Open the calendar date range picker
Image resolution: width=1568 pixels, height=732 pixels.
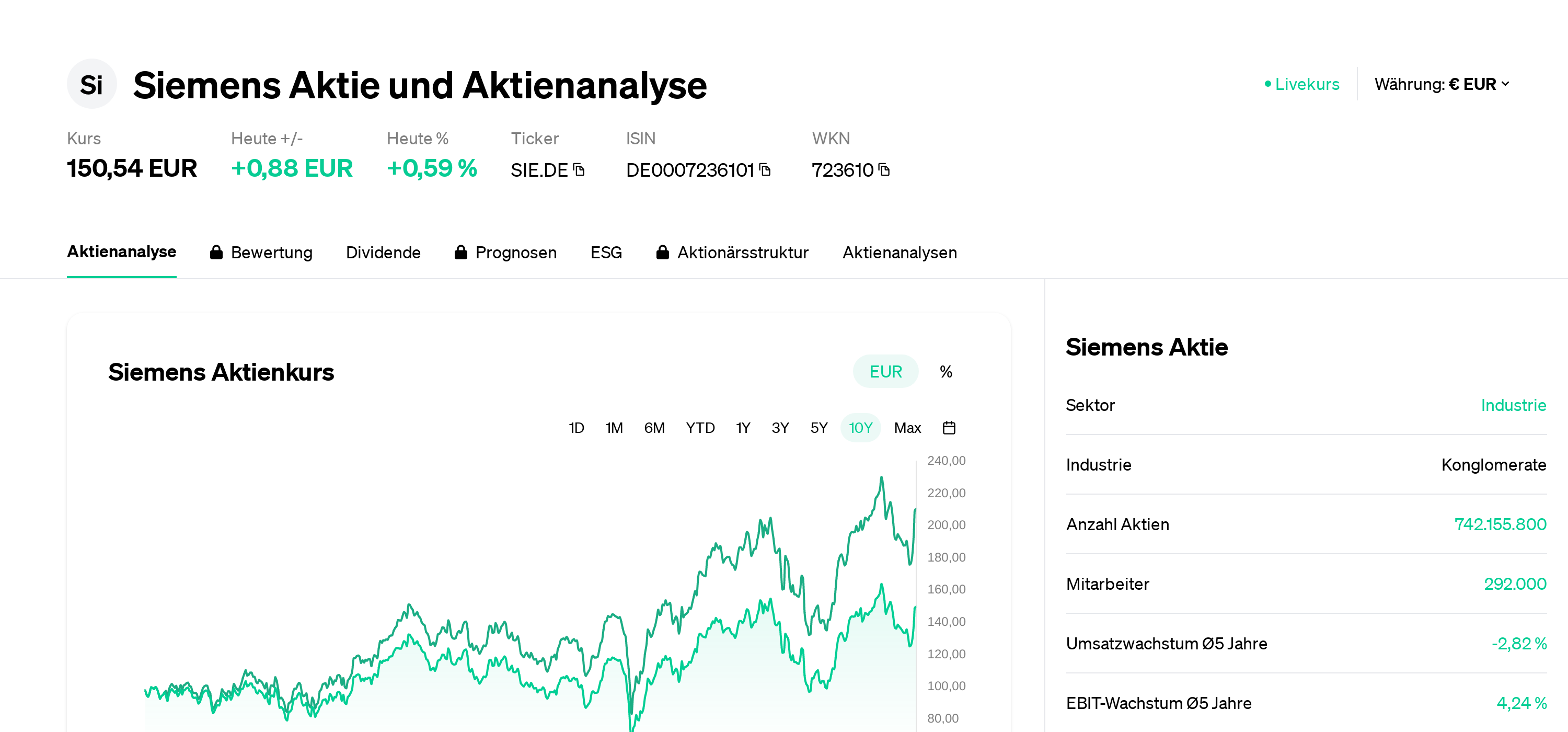(948, 428)
